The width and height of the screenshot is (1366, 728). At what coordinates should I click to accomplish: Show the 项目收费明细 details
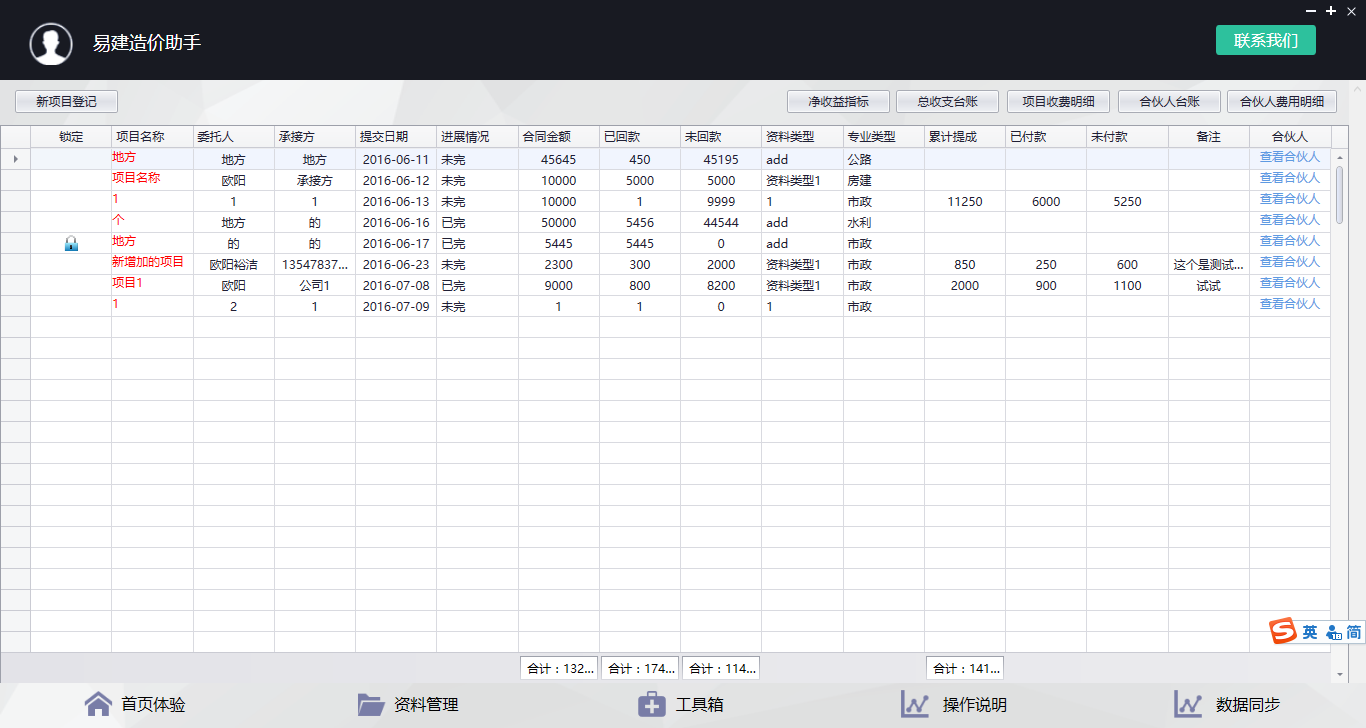(1058, 101)
